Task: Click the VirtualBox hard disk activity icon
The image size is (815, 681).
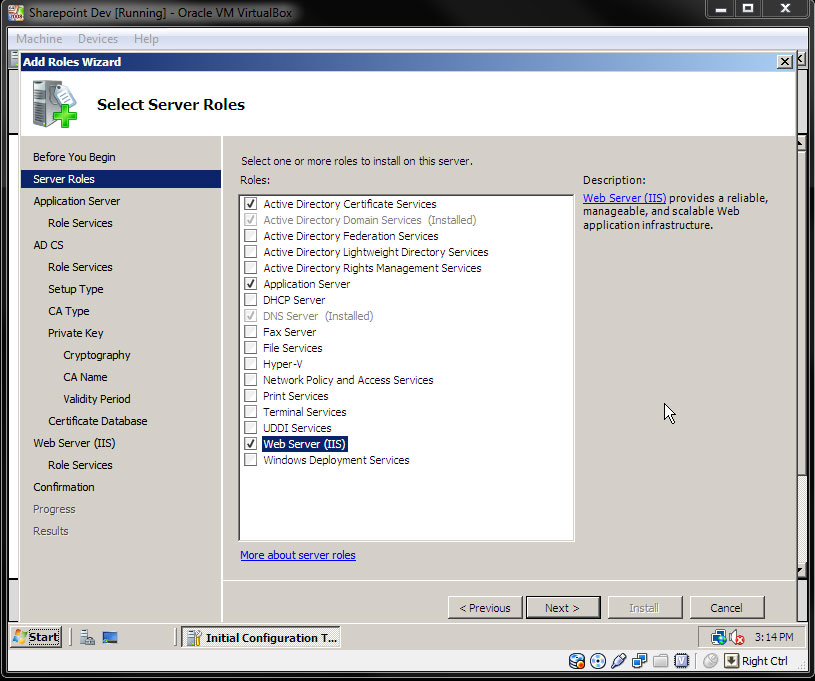Action: click(576, 661)
